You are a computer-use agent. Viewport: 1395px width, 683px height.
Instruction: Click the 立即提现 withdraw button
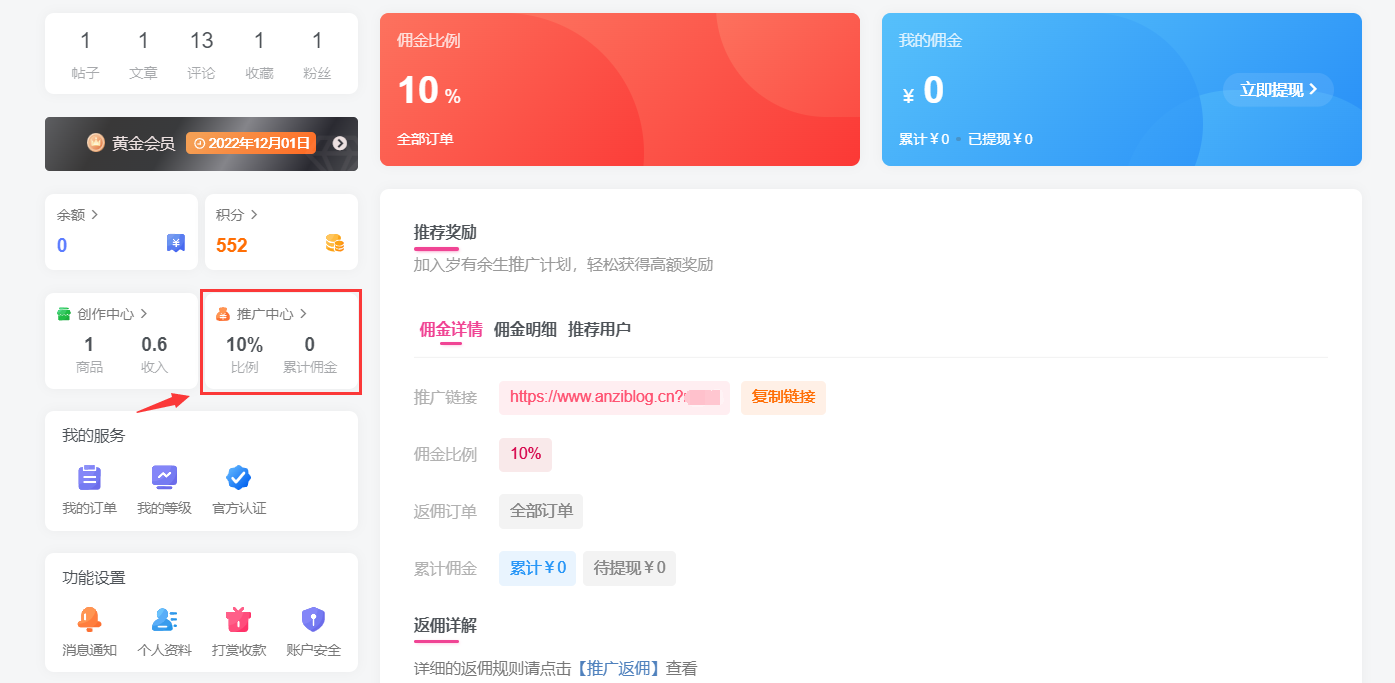pyautogui.click(x=1278, y=90)
